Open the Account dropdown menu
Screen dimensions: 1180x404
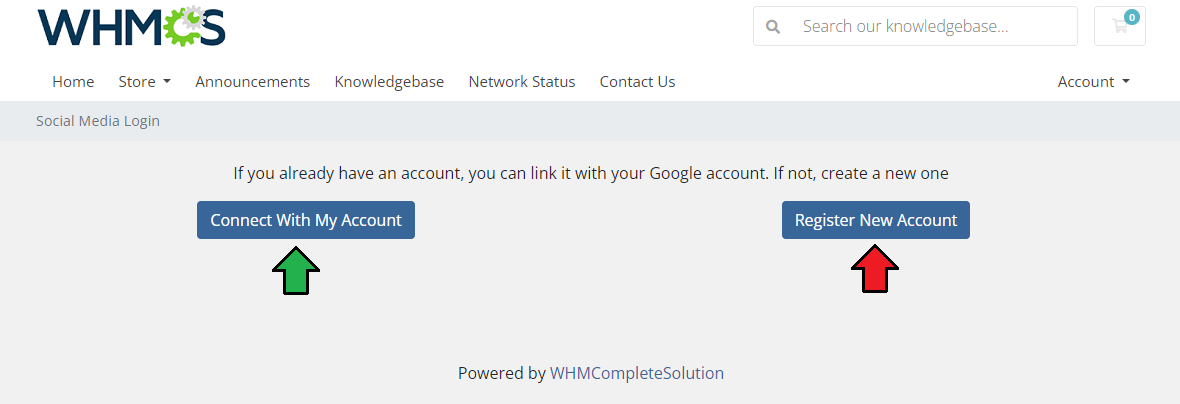(x=1093, y=81)
